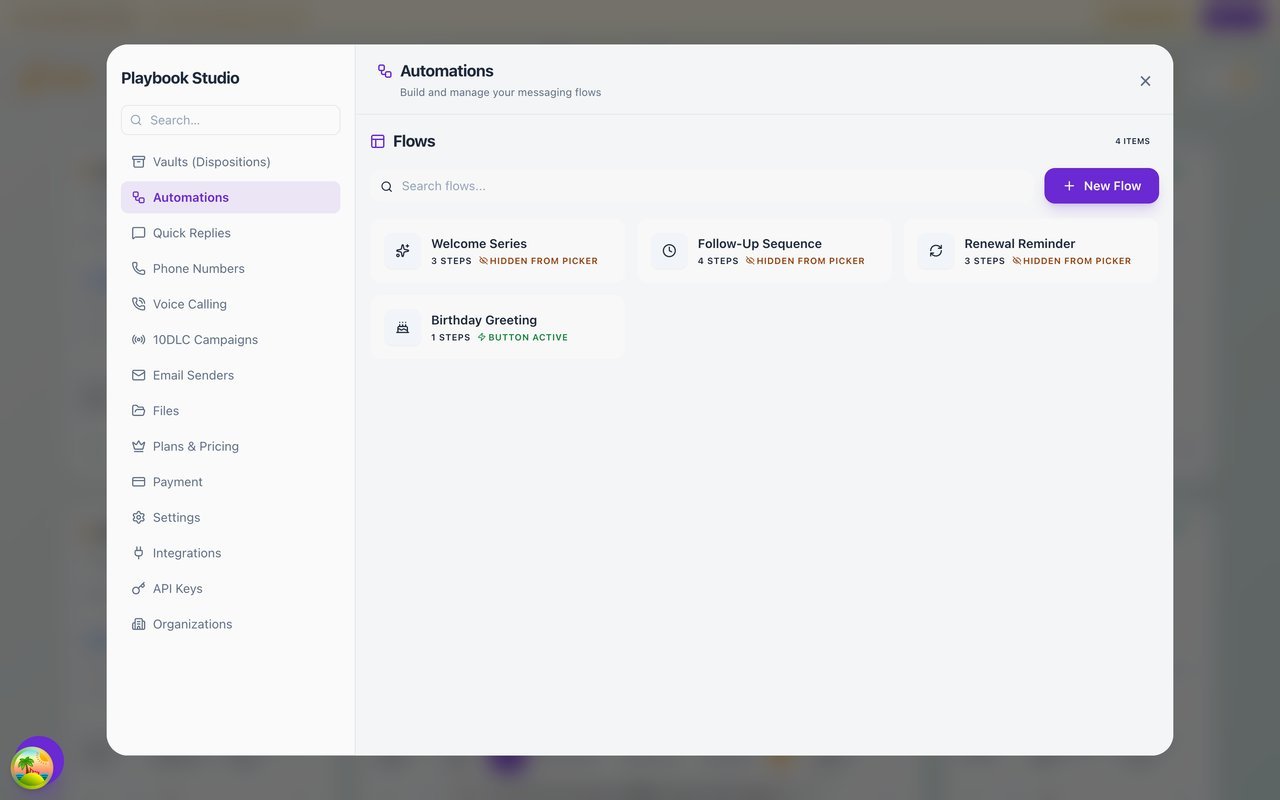Viewport: 1280px width, 800px height.
Task: Click "Build and manage your messaging flows" subtitle
Action: click(x=501, y=92)
